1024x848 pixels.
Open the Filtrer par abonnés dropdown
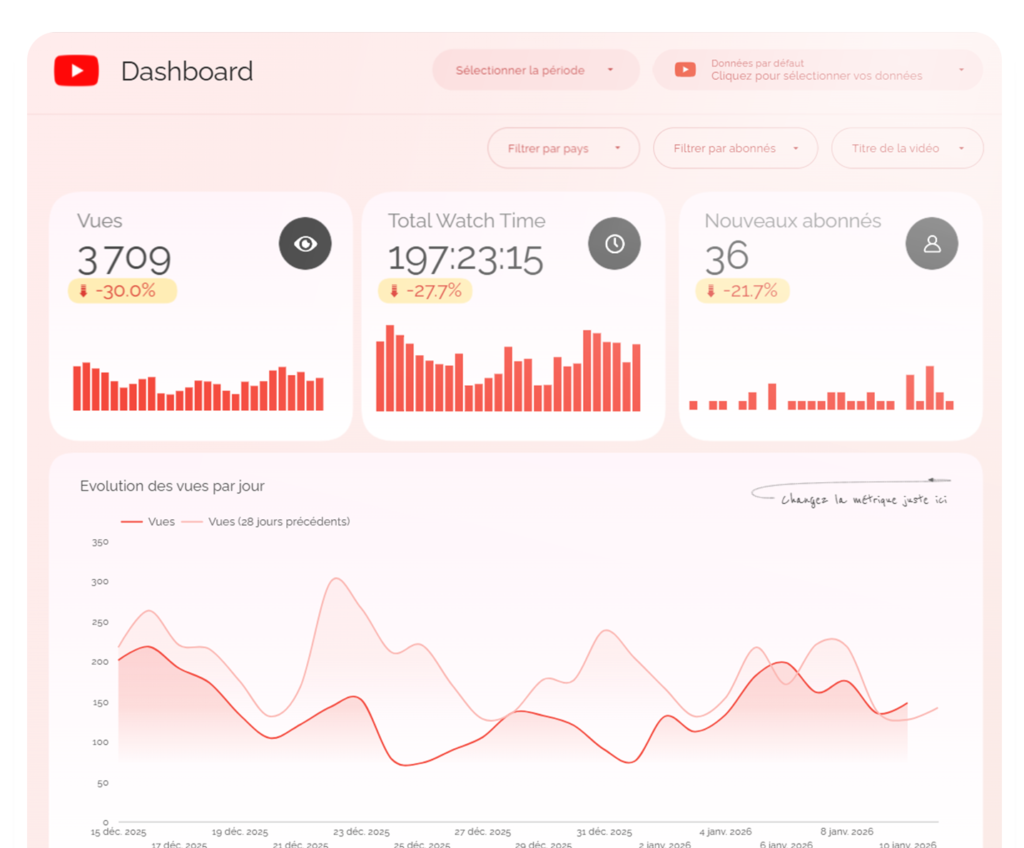(x=735, y=147)
